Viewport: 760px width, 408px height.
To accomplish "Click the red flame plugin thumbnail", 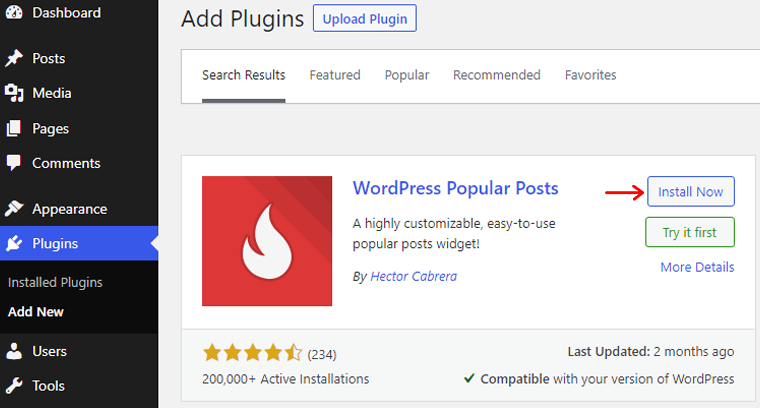I will point(267,241).
